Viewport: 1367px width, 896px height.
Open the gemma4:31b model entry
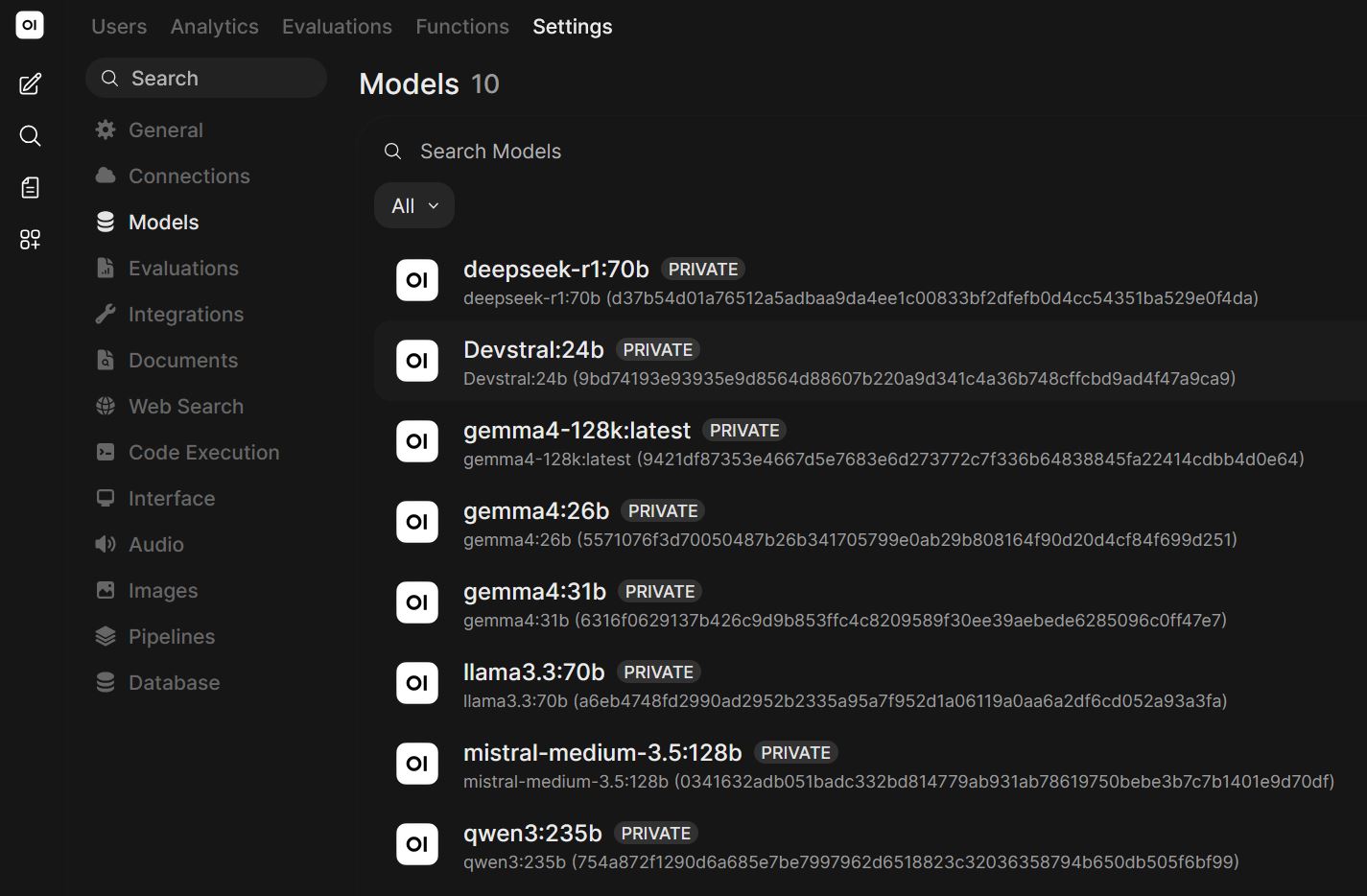[870, 602]
